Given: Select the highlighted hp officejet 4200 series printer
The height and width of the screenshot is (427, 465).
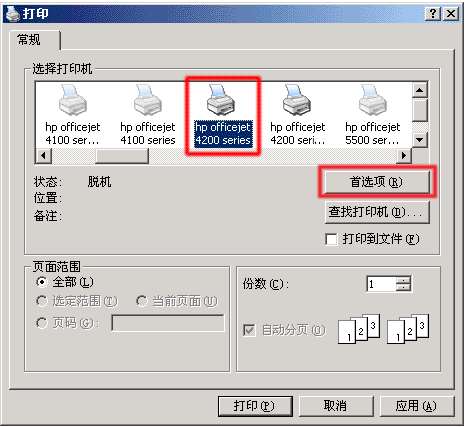Looking at the screenshot, I should point(223,116).
